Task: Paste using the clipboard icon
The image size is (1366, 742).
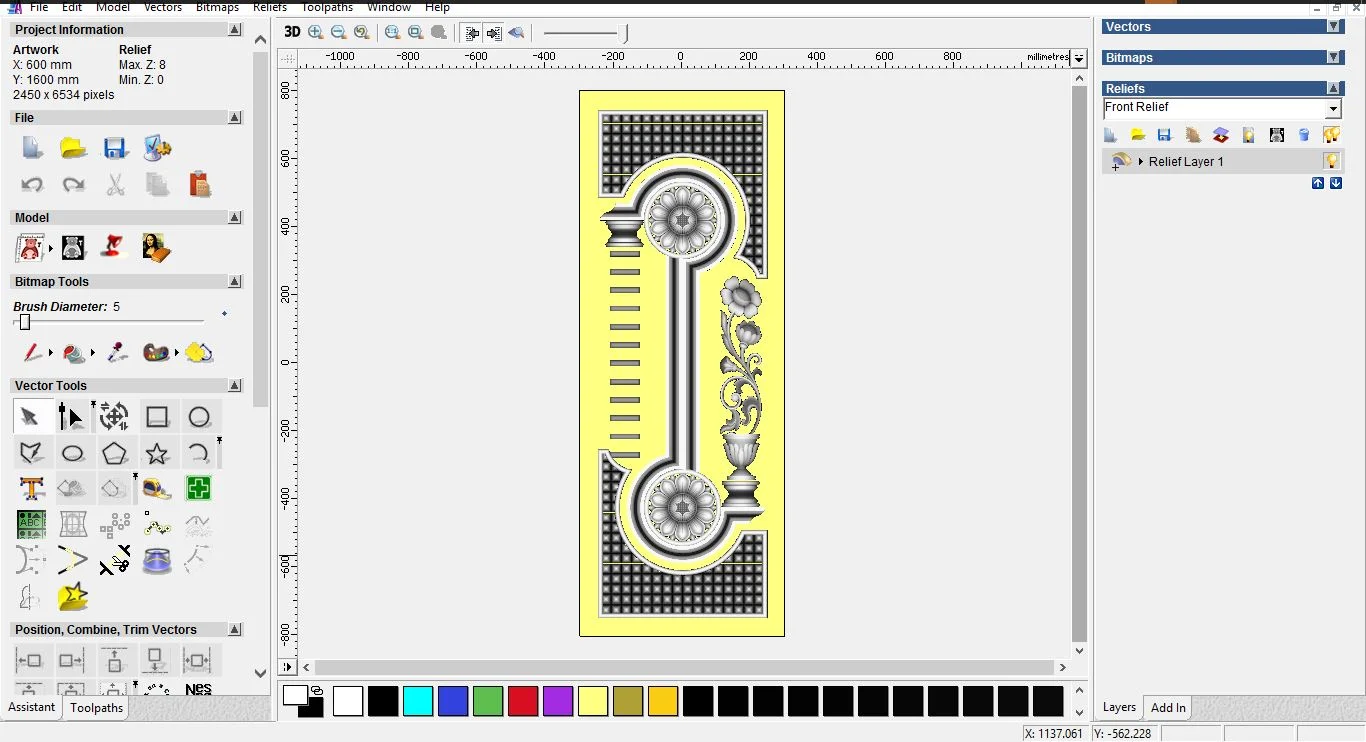Action: tap(199, 185)
